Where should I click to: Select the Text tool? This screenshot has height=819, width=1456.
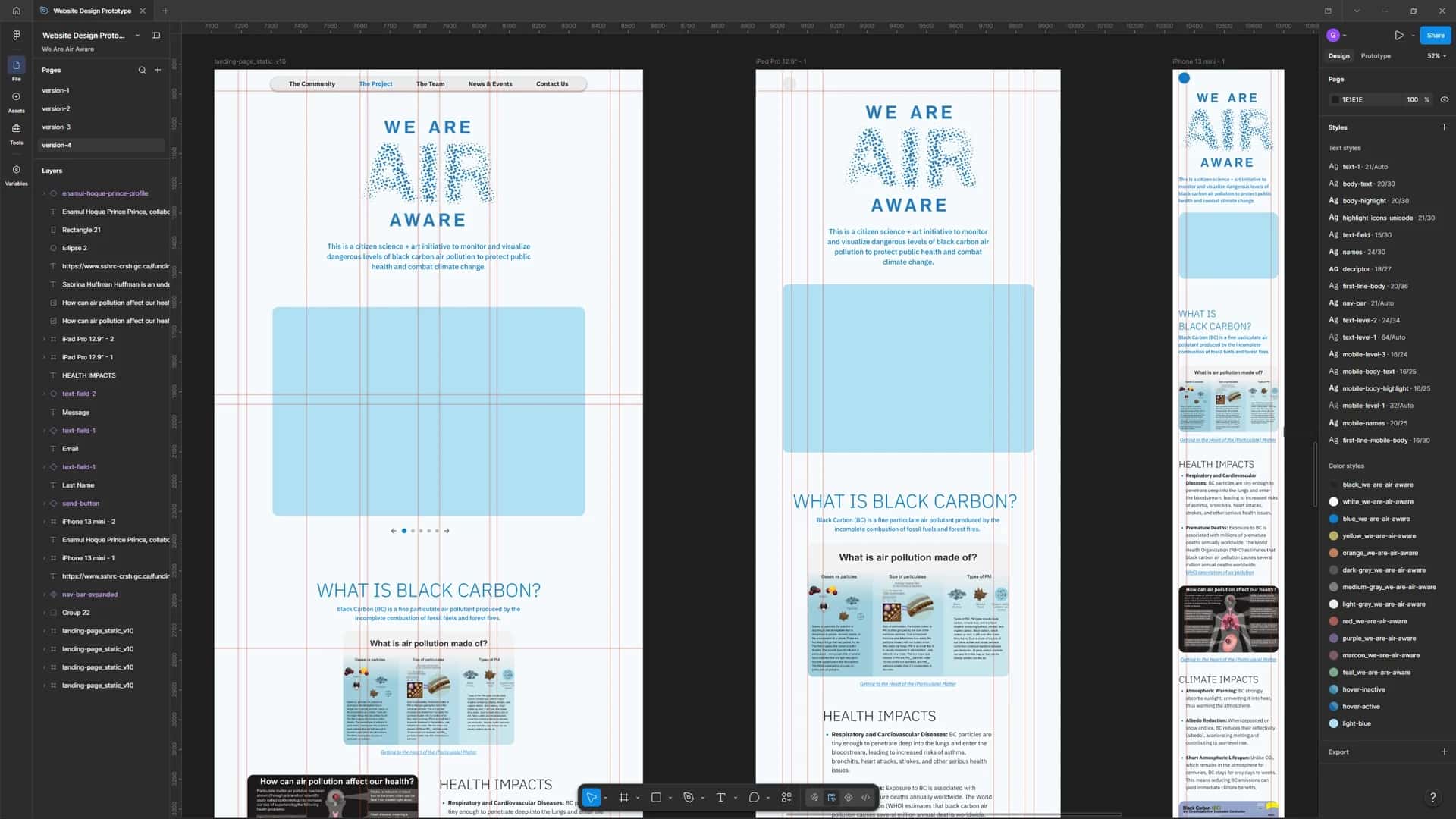[721, 797]
